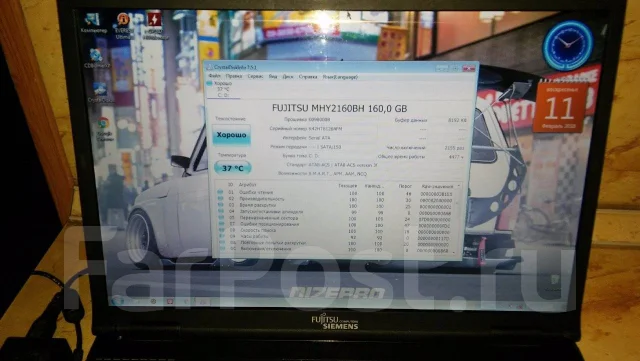Screen dimensions: 640x361
Task: Click the 37 °C temperature button
Action: tap(233, 168)
